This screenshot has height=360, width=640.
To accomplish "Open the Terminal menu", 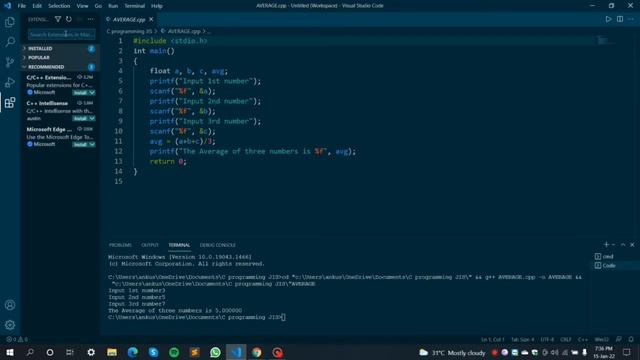I will point(135,6).
